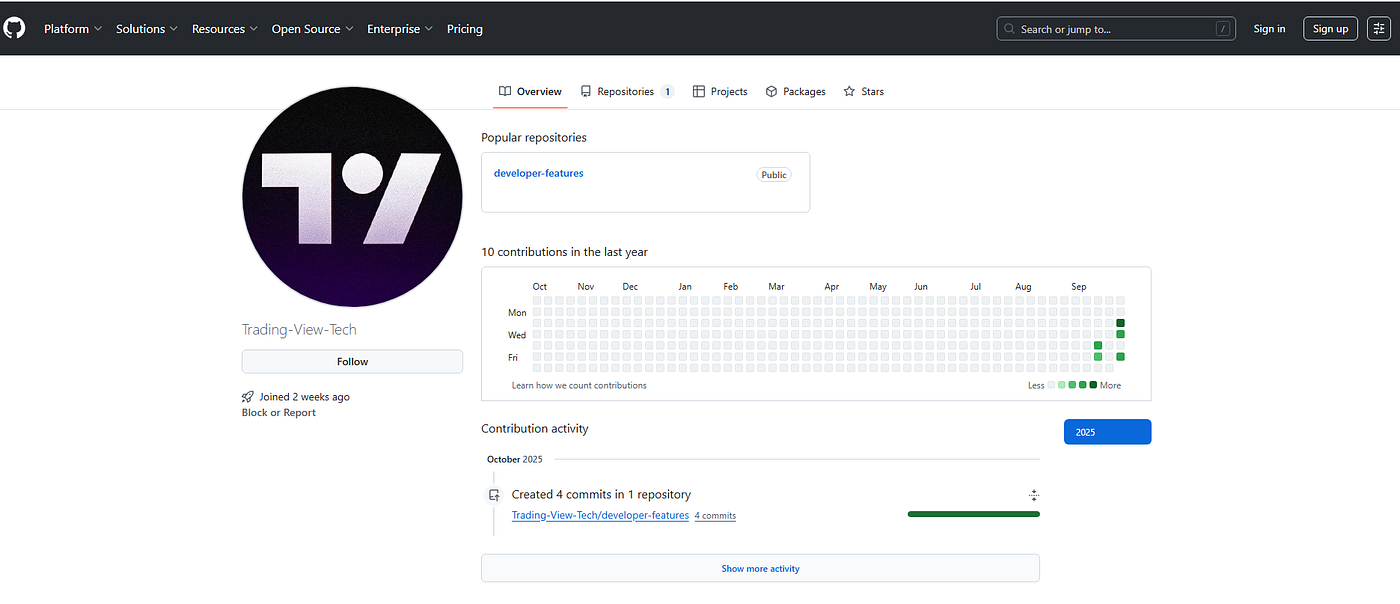Open the Enterprise dropdown menu
The height and width of the screenshot is (604, 1400).
pos(400,29)
